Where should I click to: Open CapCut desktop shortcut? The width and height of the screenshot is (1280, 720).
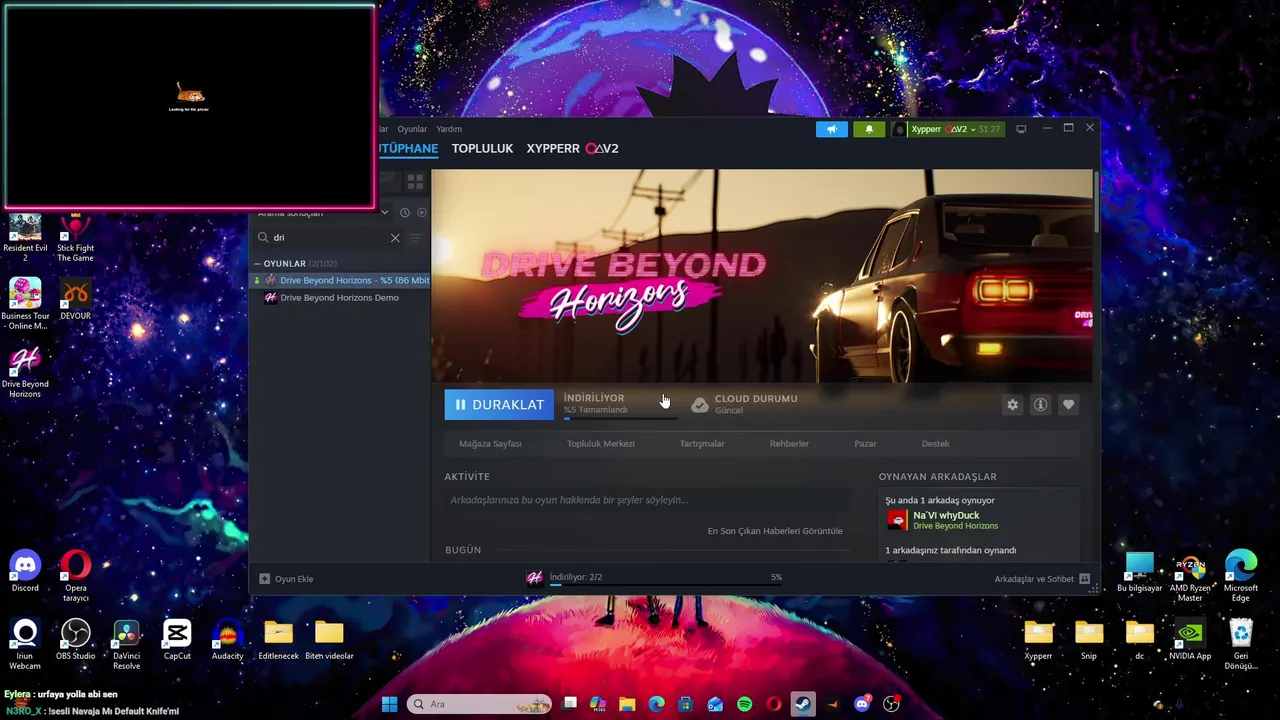177,640
